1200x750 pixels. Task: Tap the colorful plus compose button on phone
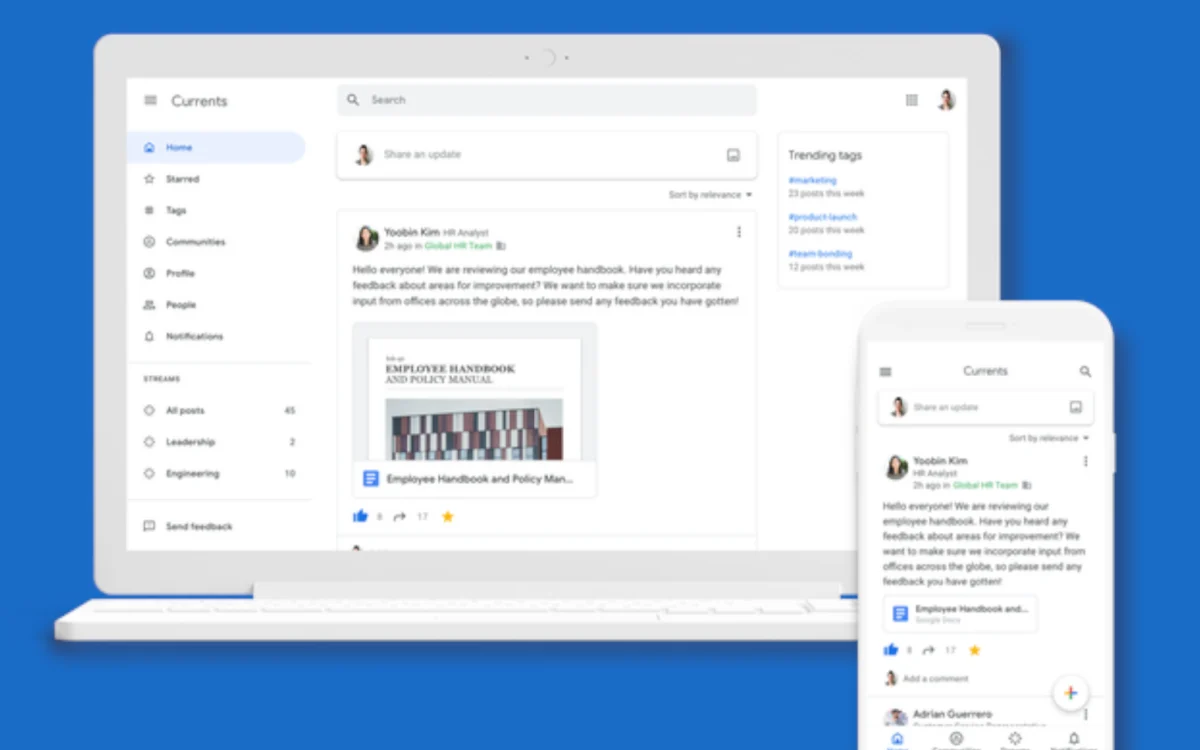pos(1070,693)
